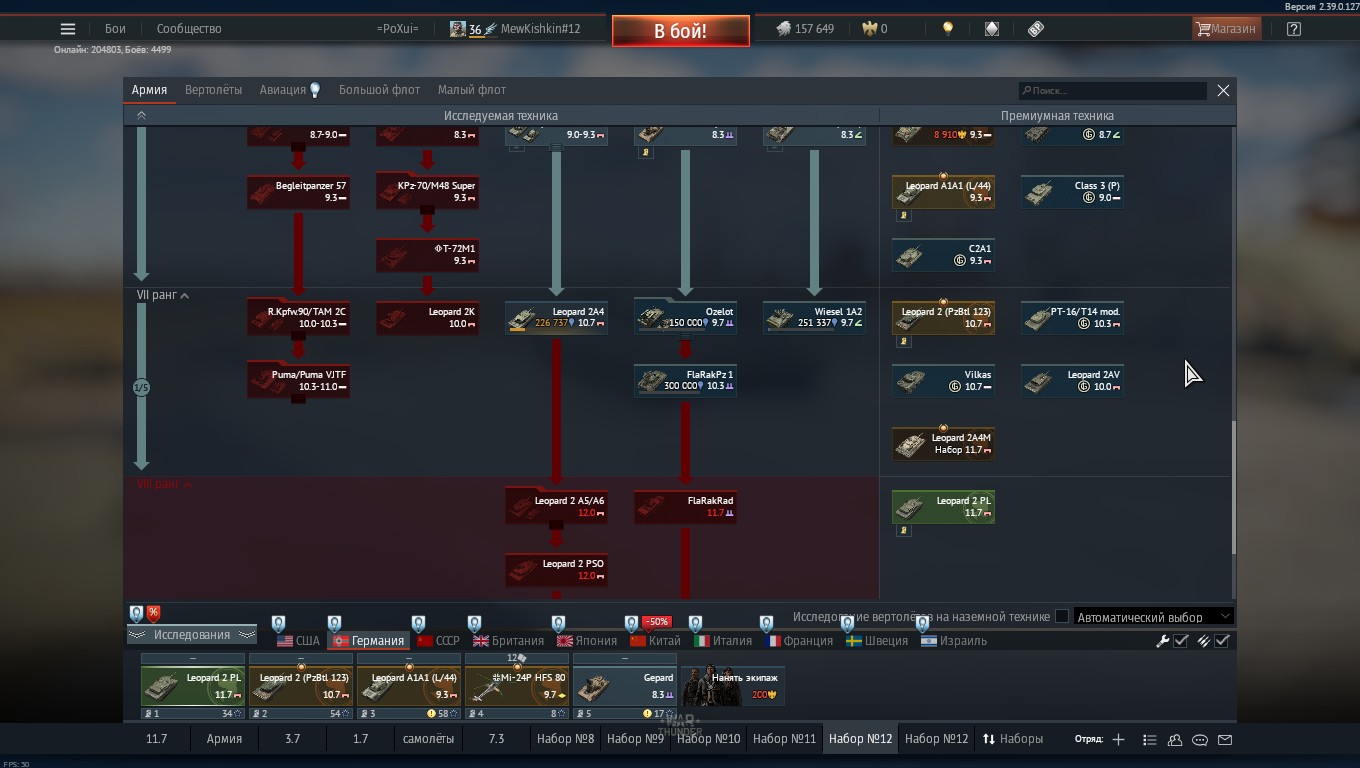The image size is (1360, 768).
Task: Select the СССР nation tab
Action: [438, 641]
